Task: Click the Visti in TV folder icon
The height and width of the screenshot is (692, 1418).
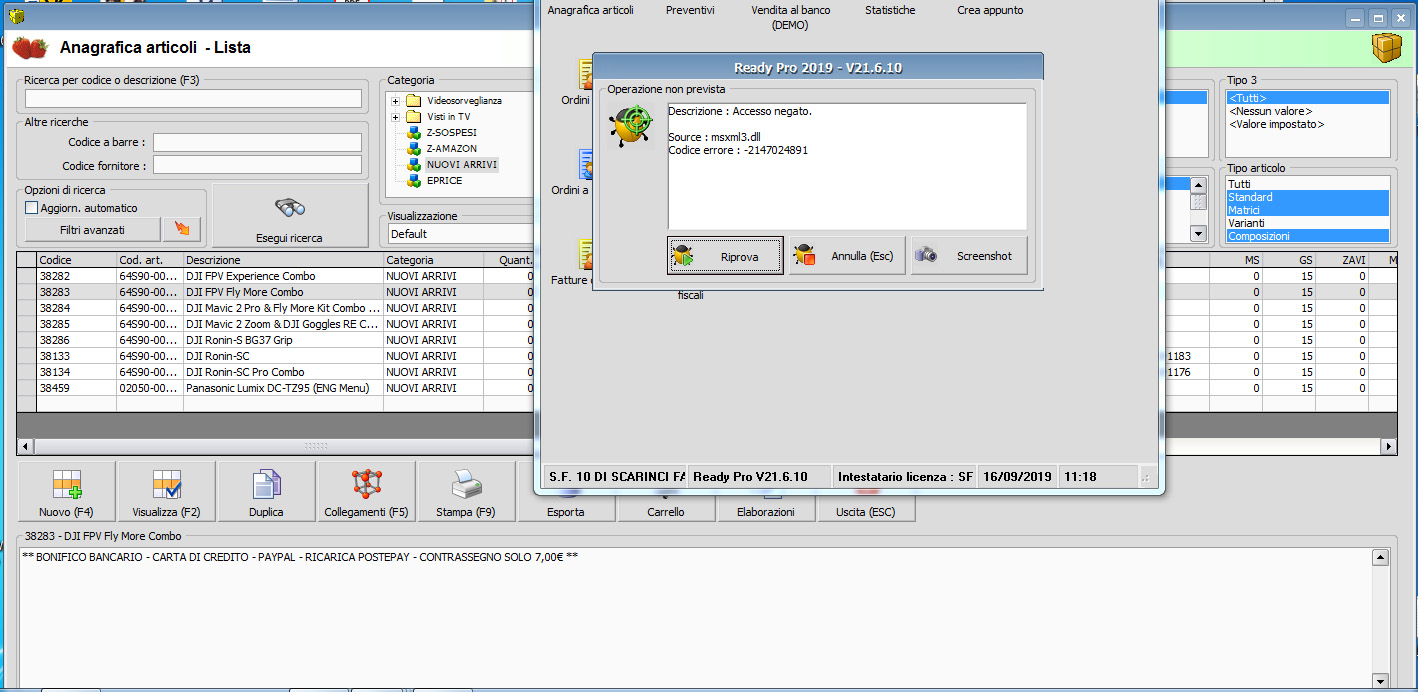Action: tap(413, 117)
